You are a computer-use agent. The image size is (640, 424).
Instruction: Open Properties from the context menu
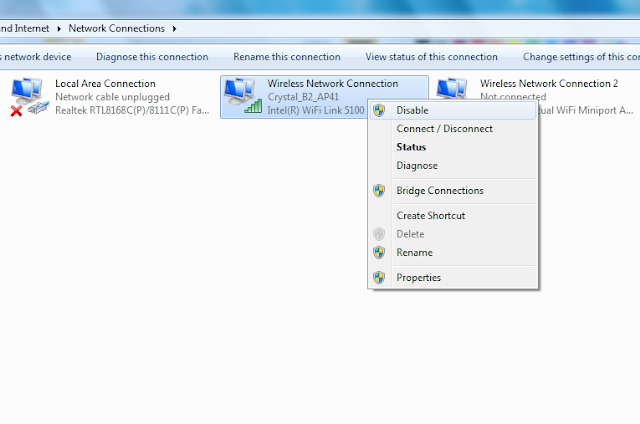click(453, 277)
